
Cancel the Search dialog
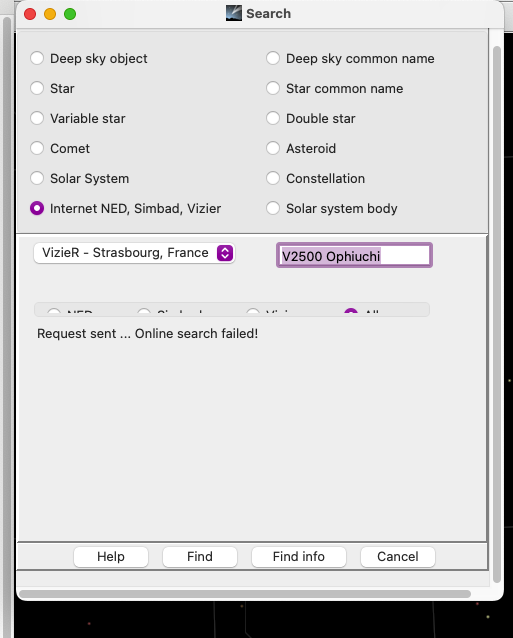[397, 557]
